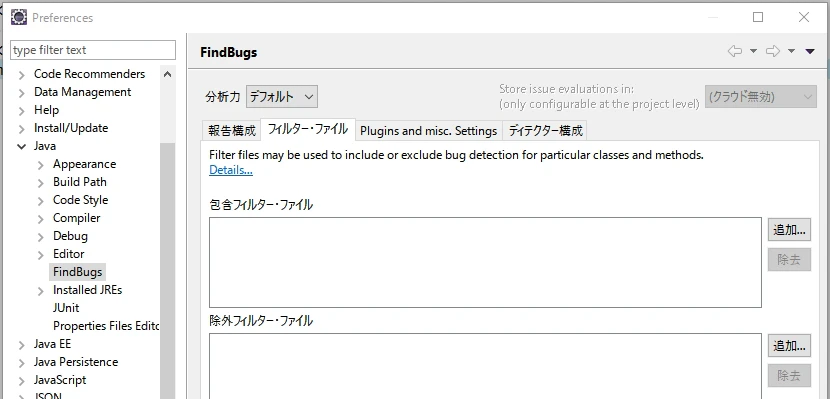Expand the Code Recommenders node
The width and height of the screenshot is (830, 399).
click(22, 75)
